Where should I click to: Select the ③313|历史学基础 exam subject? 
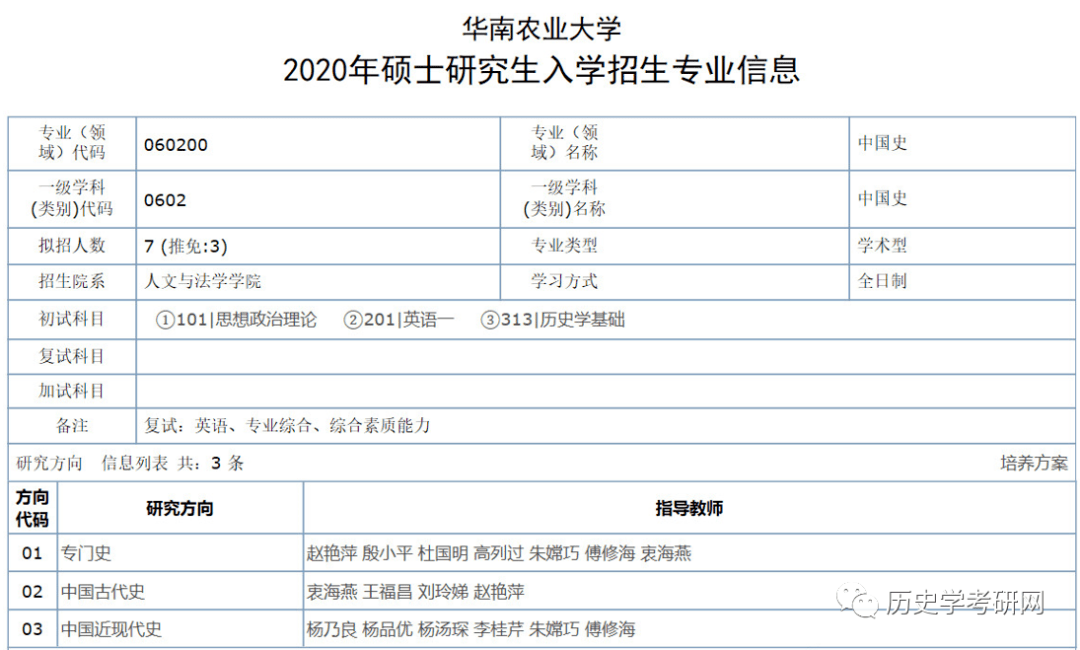(x=552, y=319)
